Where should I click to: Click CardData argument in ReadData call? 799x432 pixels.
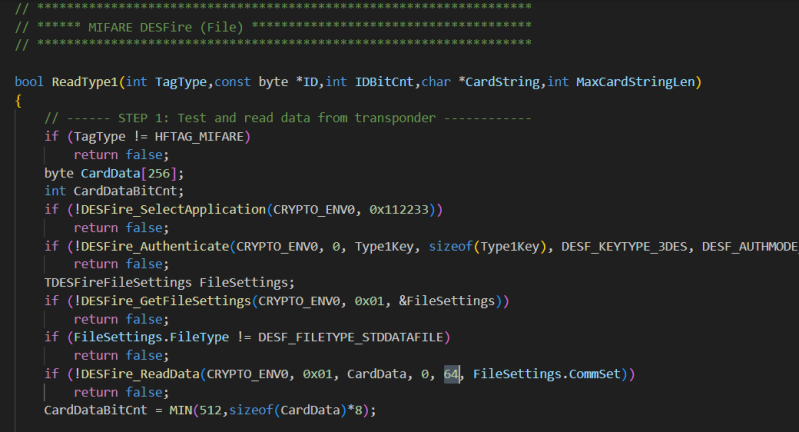point(377,374)
